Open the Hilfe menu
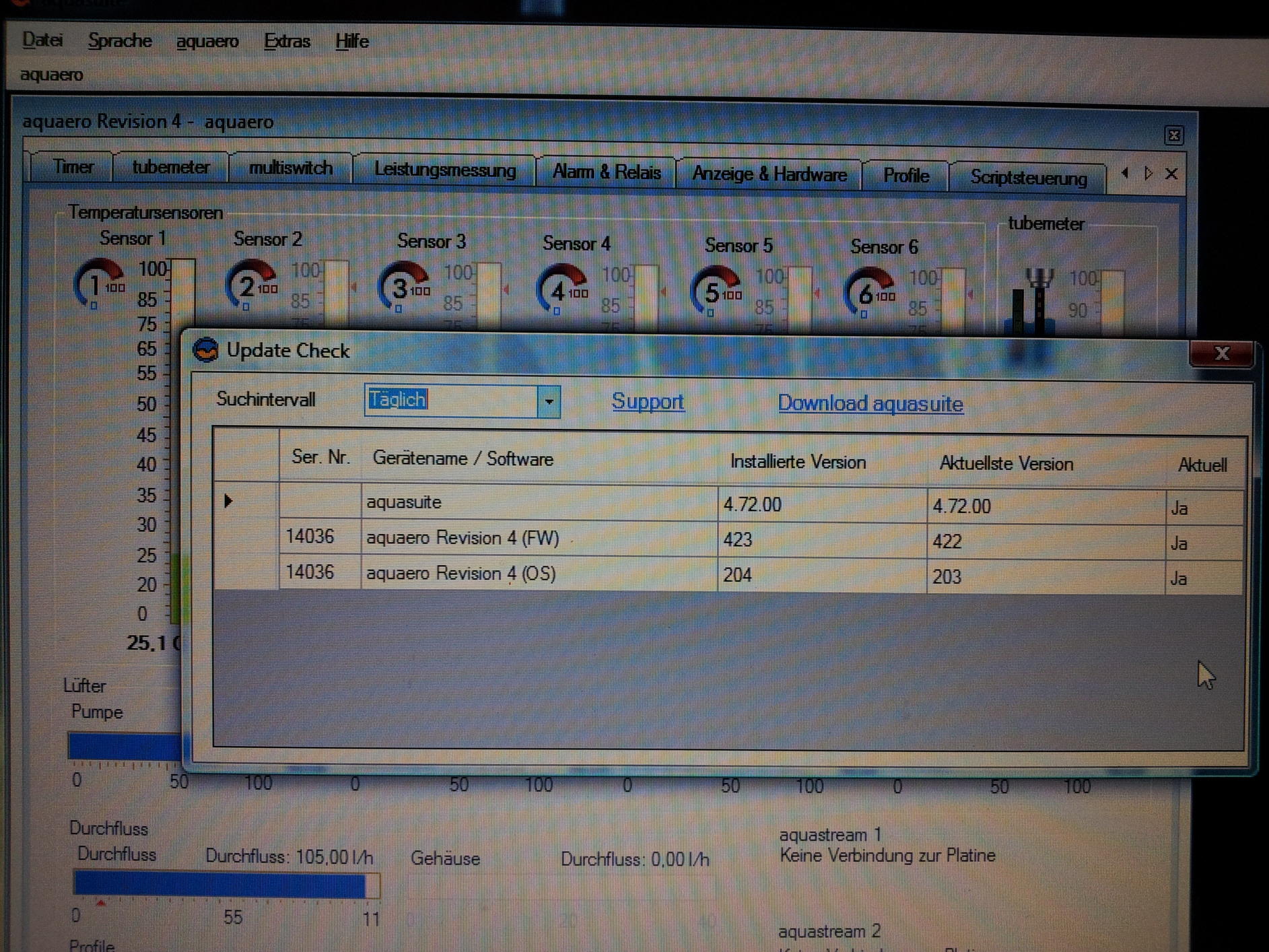 click(351, 41)
